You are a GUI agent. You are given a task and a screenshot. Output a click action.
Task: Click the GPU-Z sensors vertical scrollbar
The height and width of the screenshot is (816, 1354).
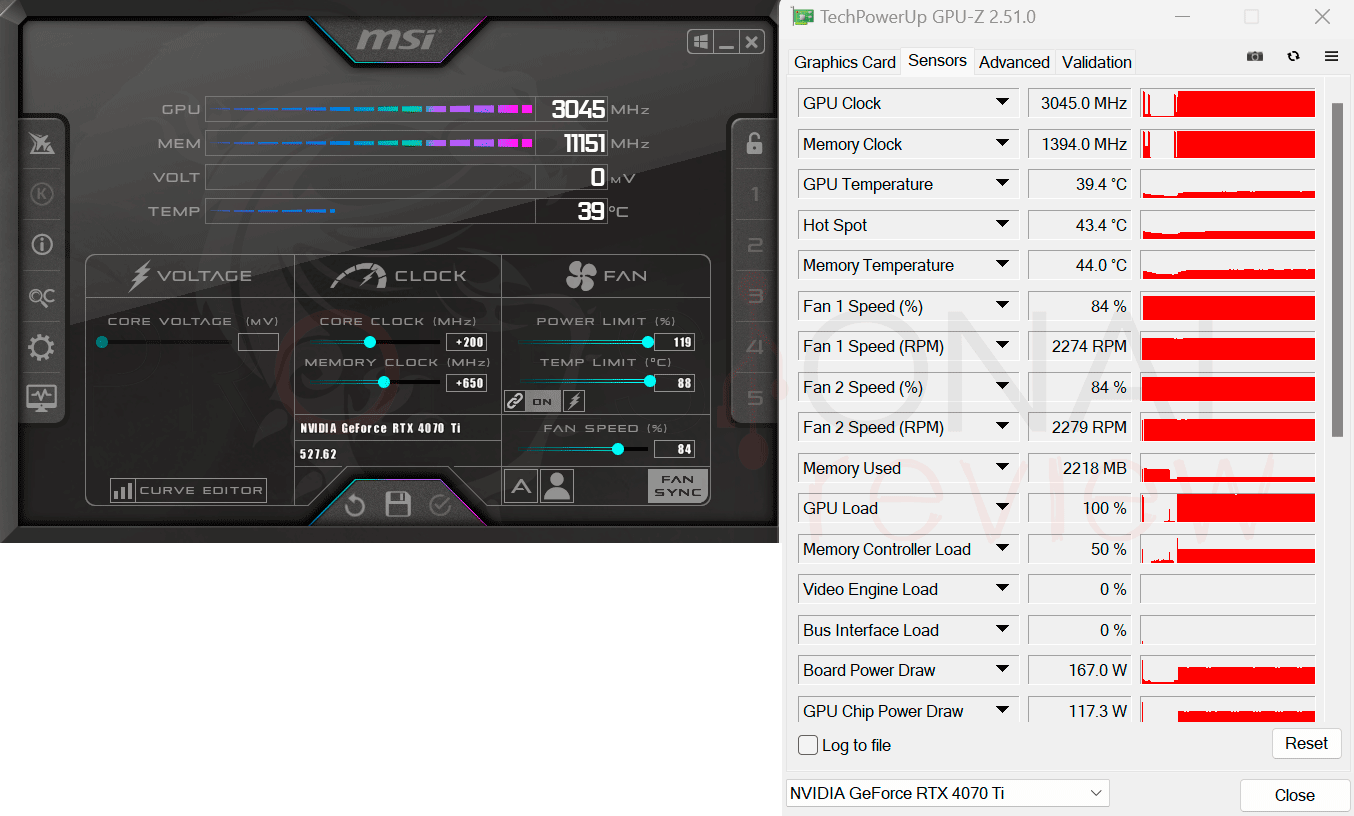(1337, 270)
